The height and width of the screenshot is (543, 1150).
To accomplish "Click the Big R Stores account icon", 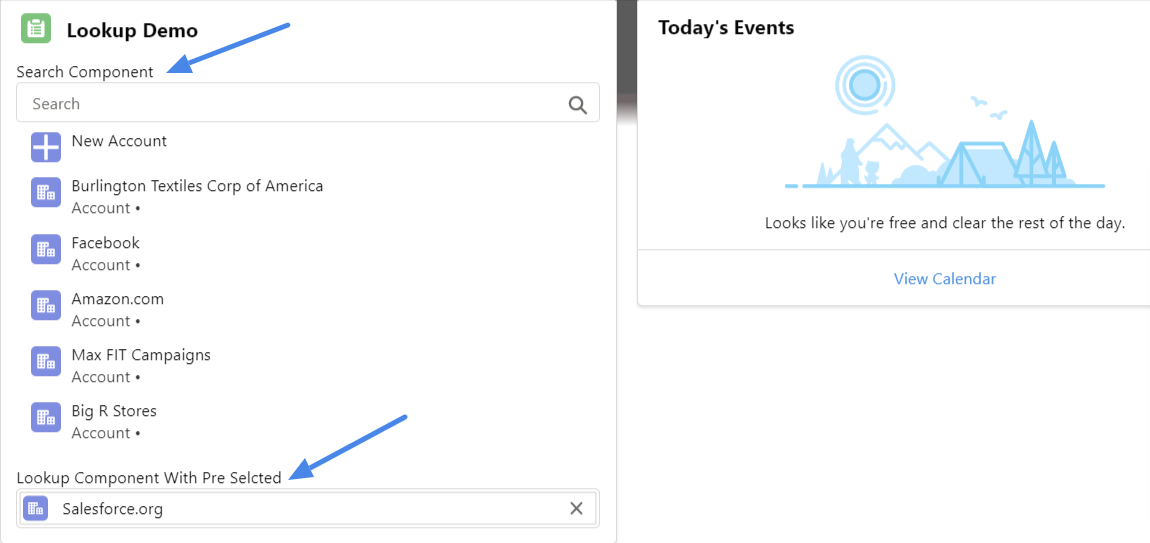I will click(46, 418).
